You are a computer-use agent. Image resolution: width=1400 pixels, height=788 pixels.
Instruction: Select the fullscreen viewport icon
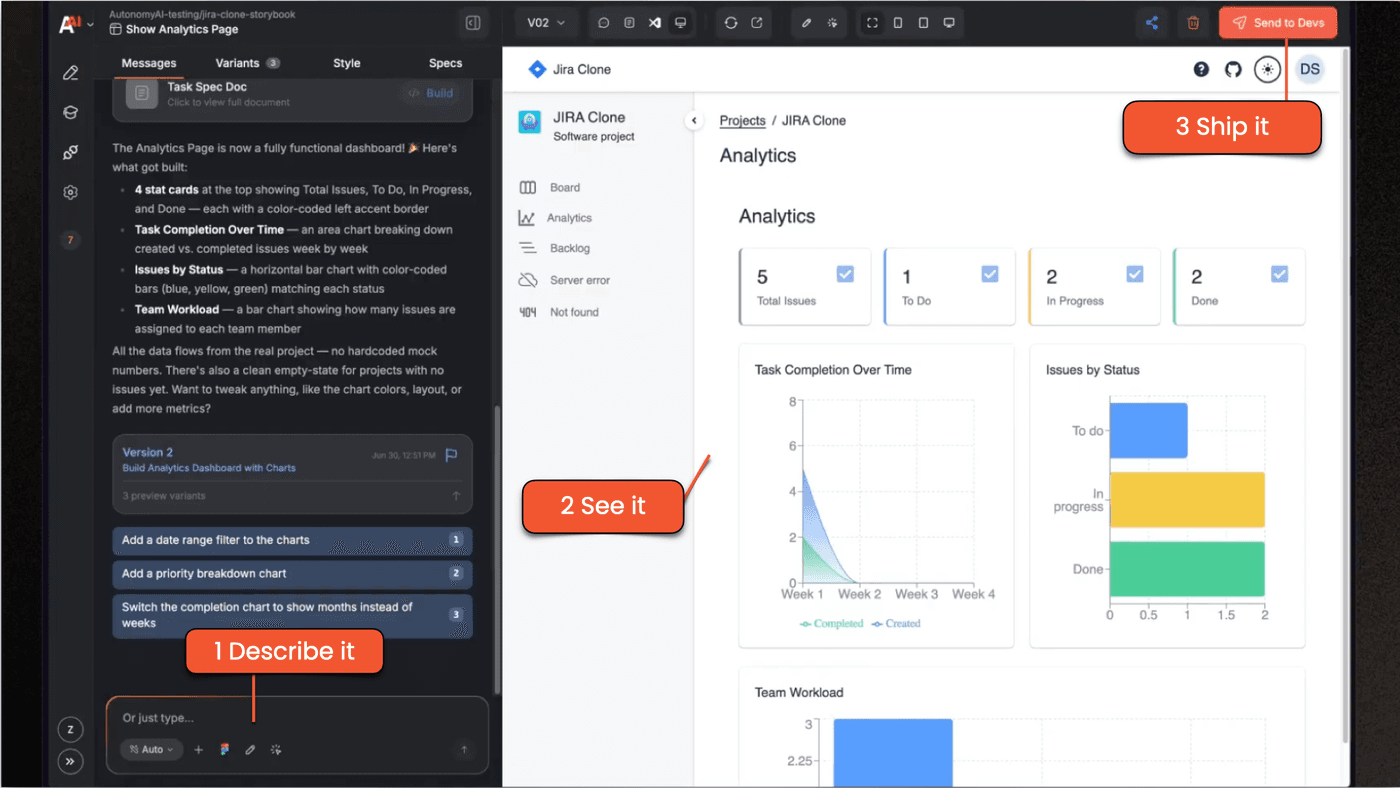[x=873, y=23]
